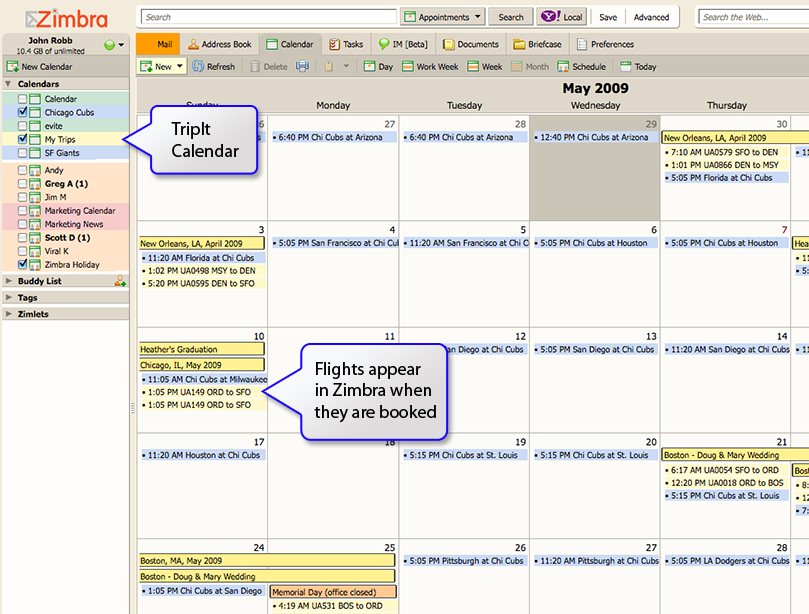Click the Delete trash icon
809x614 pixels.
255,67
